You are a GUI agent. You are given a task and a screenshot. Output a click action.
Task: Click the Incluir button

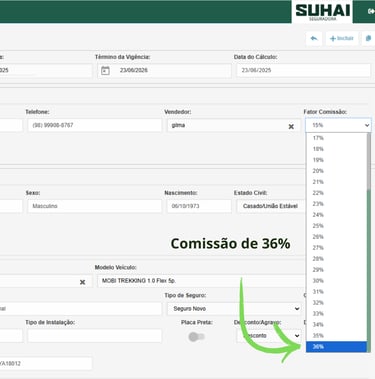click(x=342, y=39)
